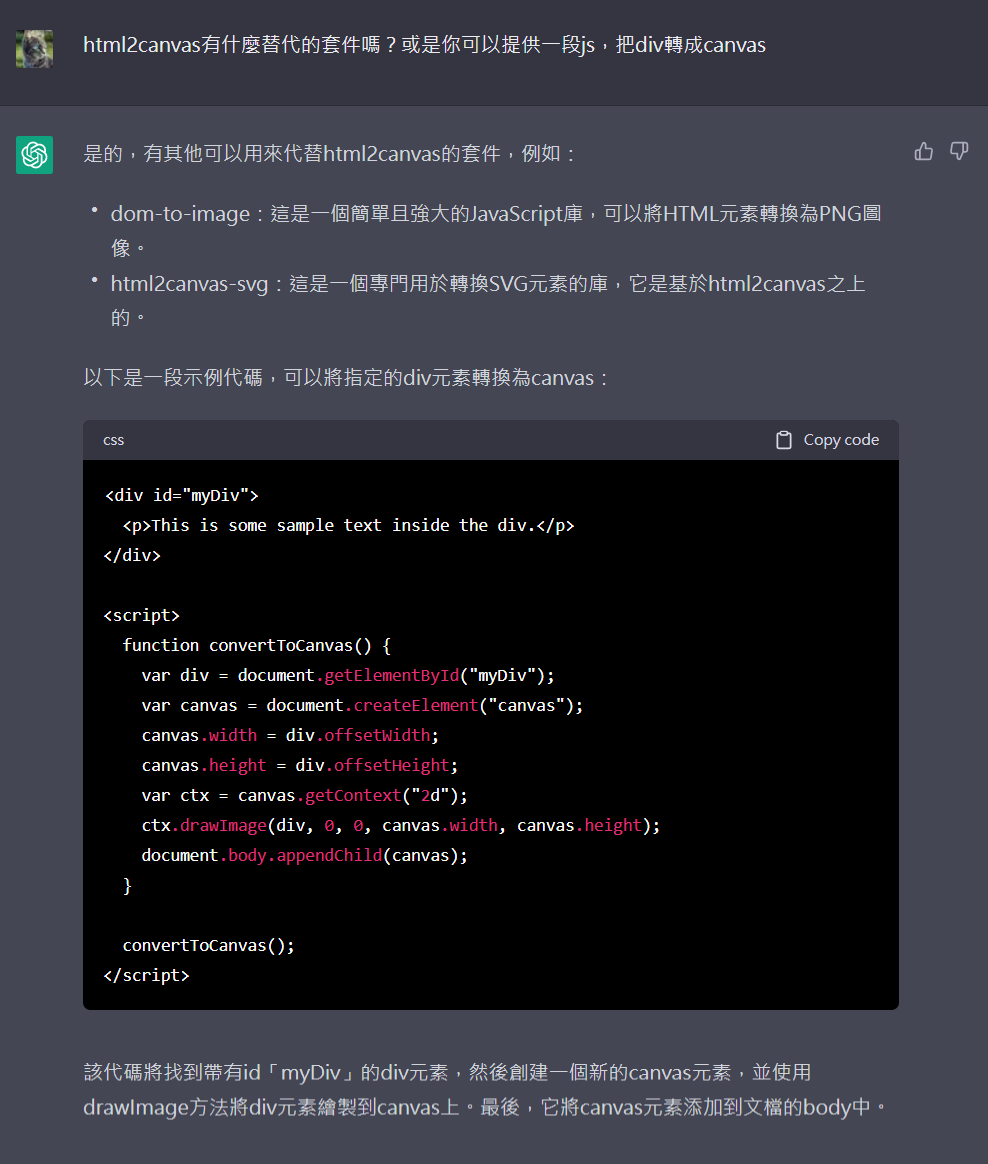Click the user question about html2canvas alternatives

[424, 45]
